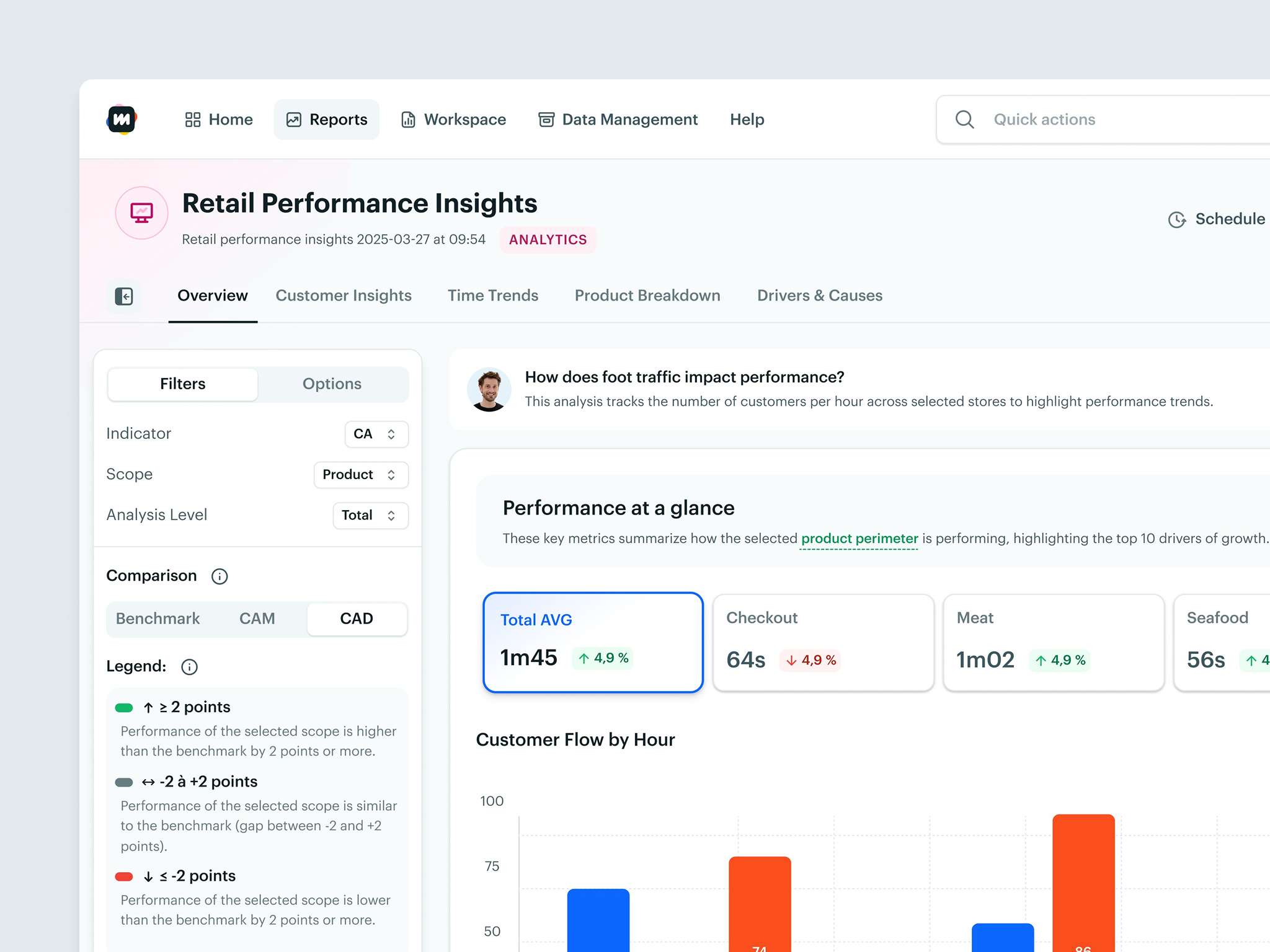Collapse the sidebar panel icon
Image resolution: width=1270 pixels, height=952 pixels.
124,296
